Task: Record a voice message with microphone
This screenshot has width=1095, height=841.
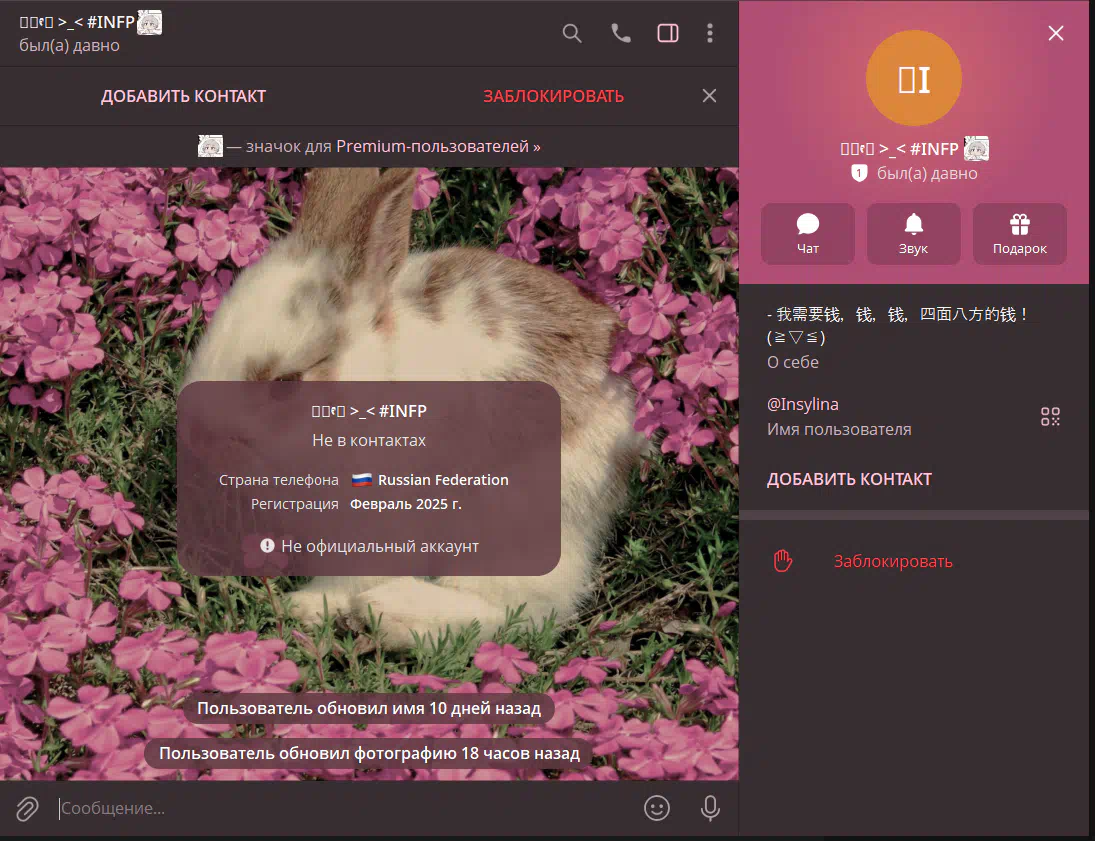Action: pos(710,808)
